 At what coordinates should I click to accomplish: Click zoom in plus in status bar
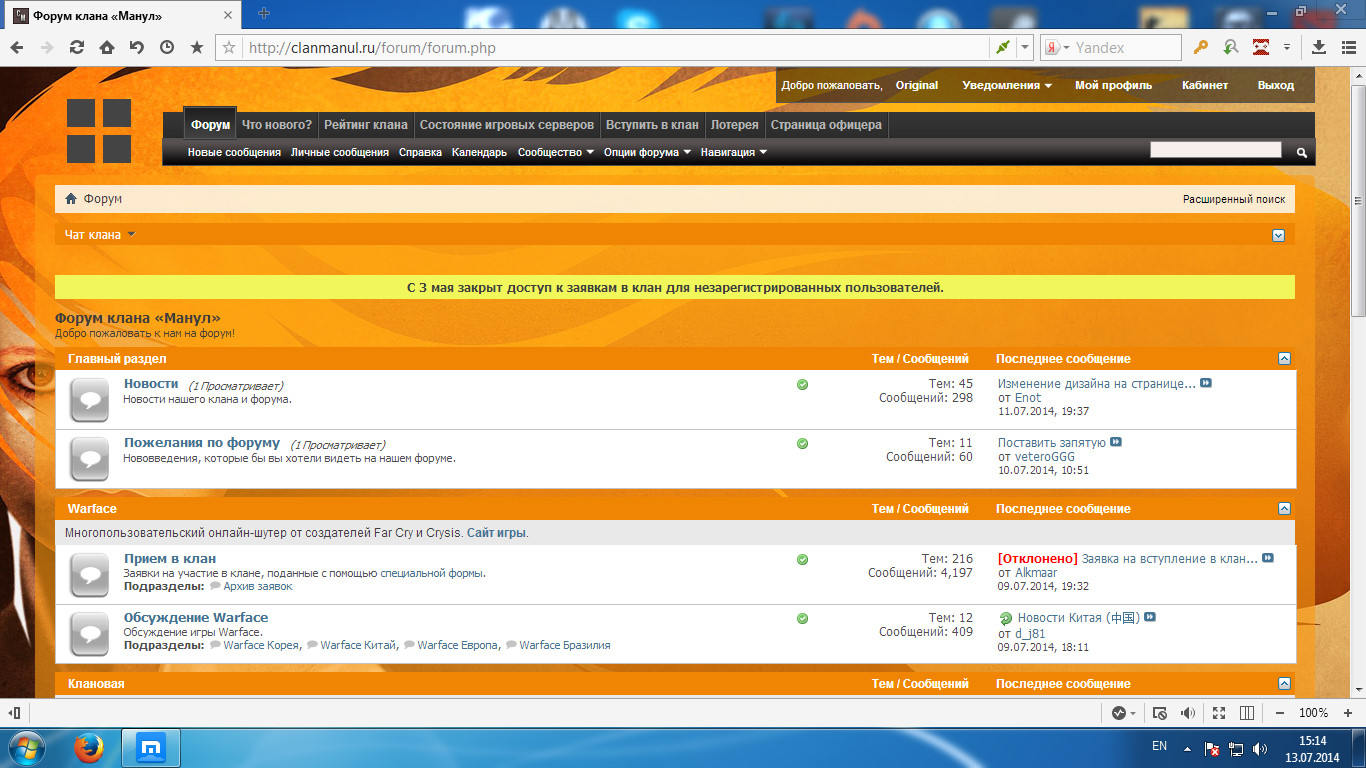click(x=1346, y=713)
